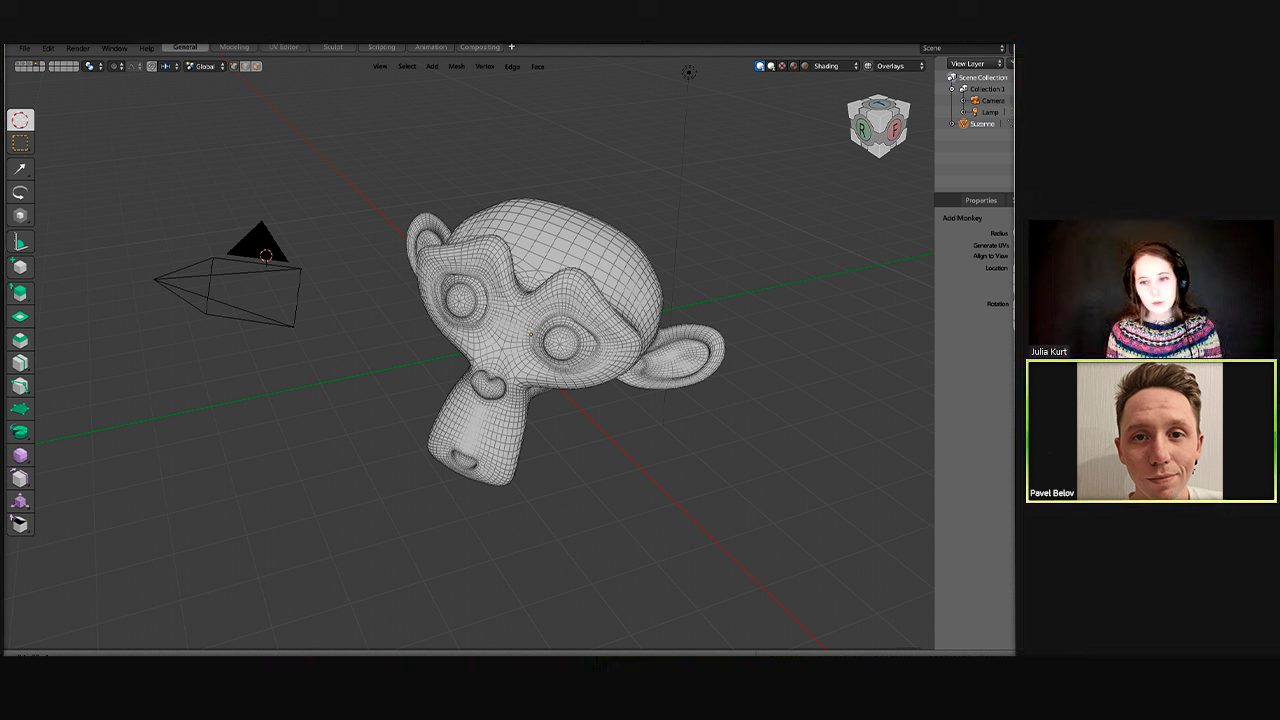Open the viewport View menu
Viewport: 1280px width, 720px height.
click(380, 66)
